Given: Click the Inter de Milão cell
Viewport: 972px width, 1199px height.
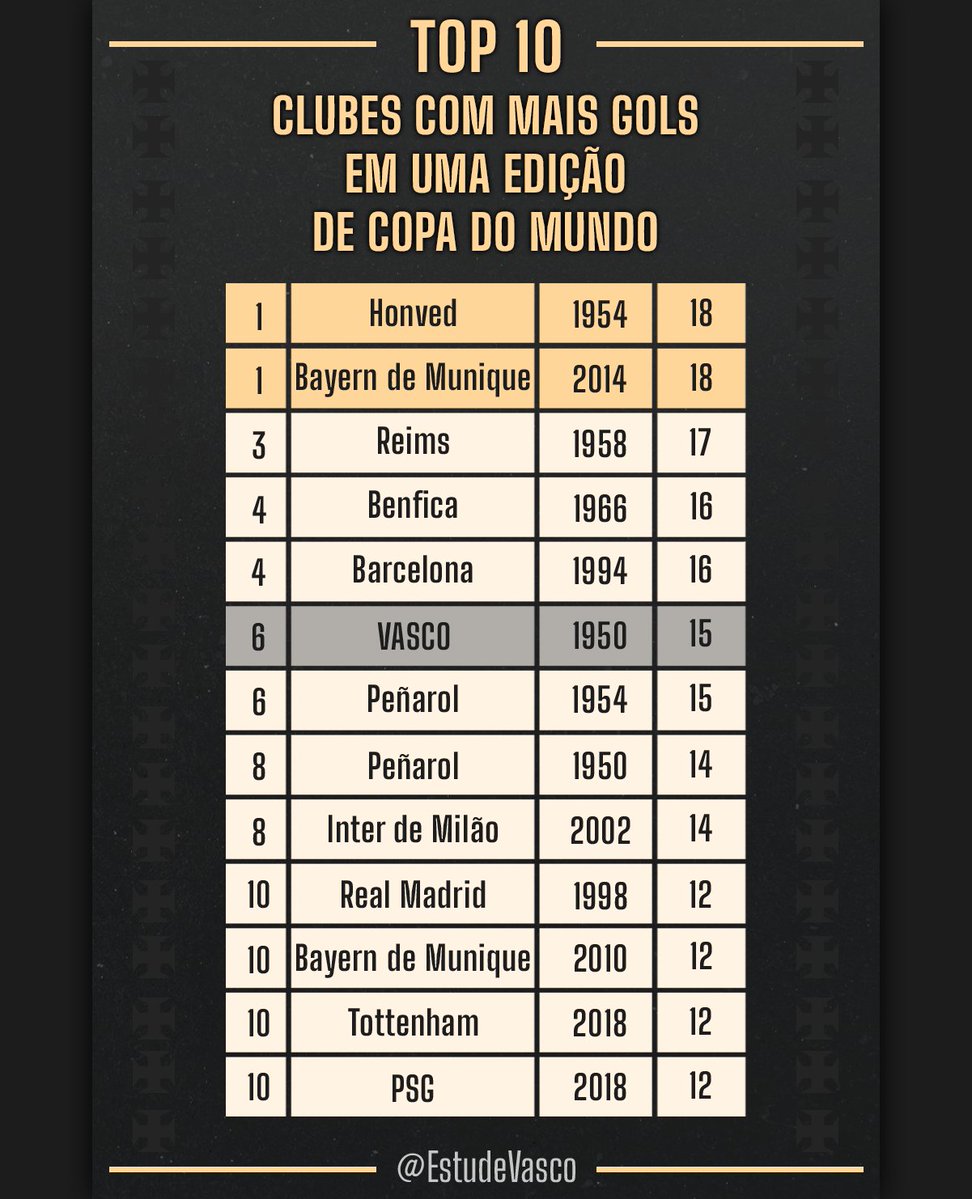Looking at the screenshot, I should (x=412, y=829).
